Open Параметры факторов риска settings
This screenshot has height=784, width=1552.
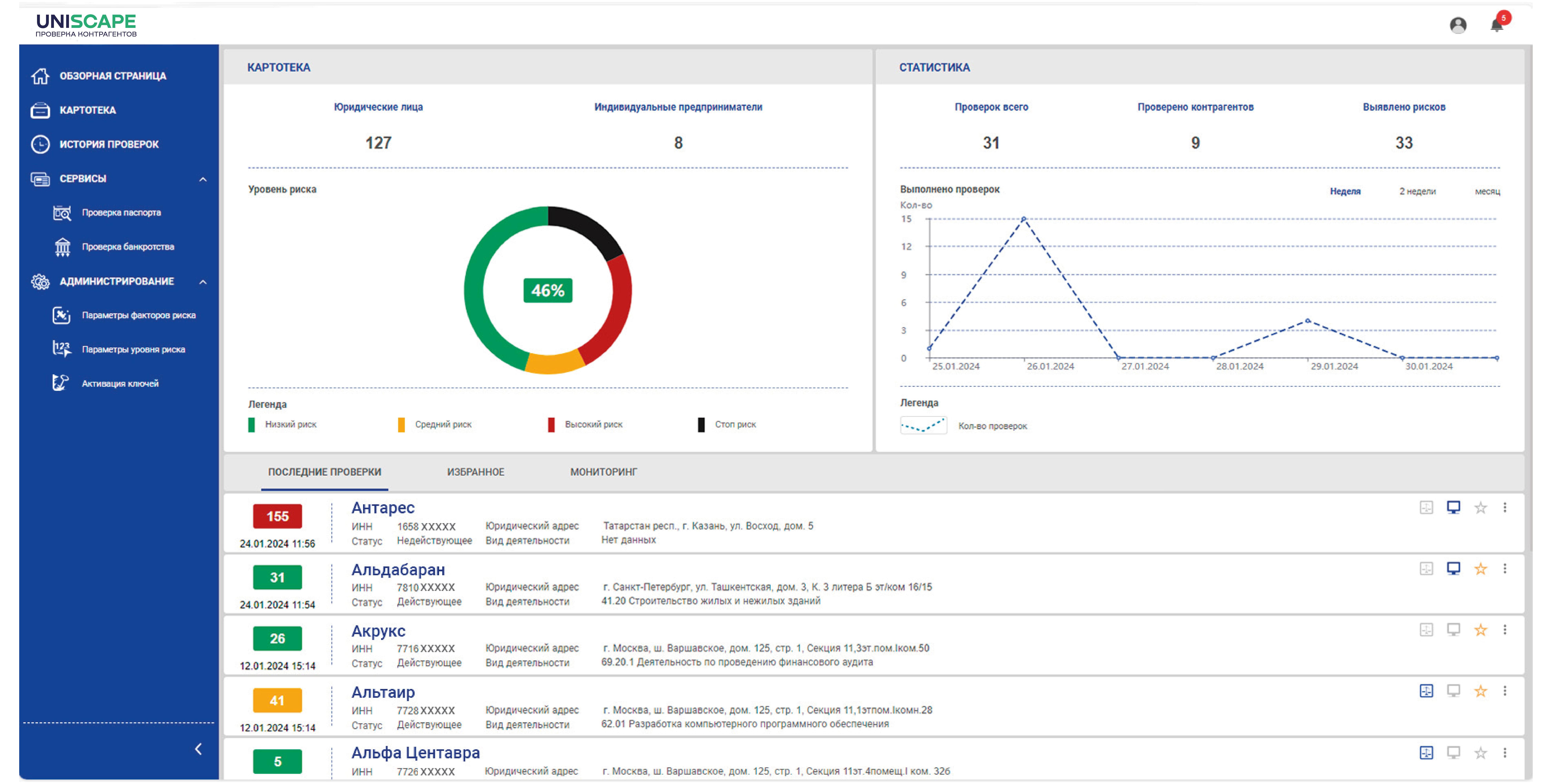[x=139, y=316]
